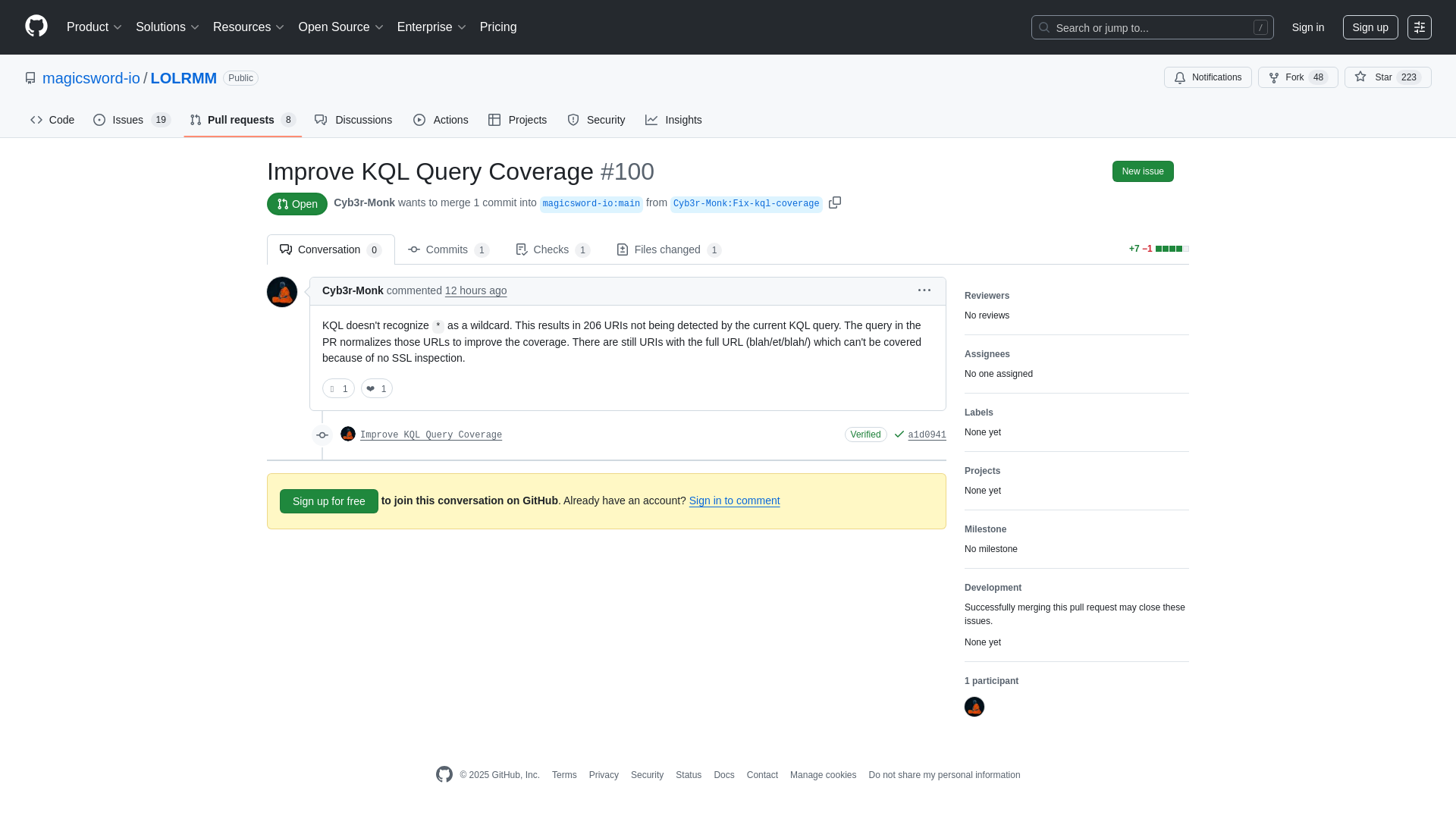Open the Pull requests tab
This screenshot has width=1456, height=819.
click(x=243, y=120)
